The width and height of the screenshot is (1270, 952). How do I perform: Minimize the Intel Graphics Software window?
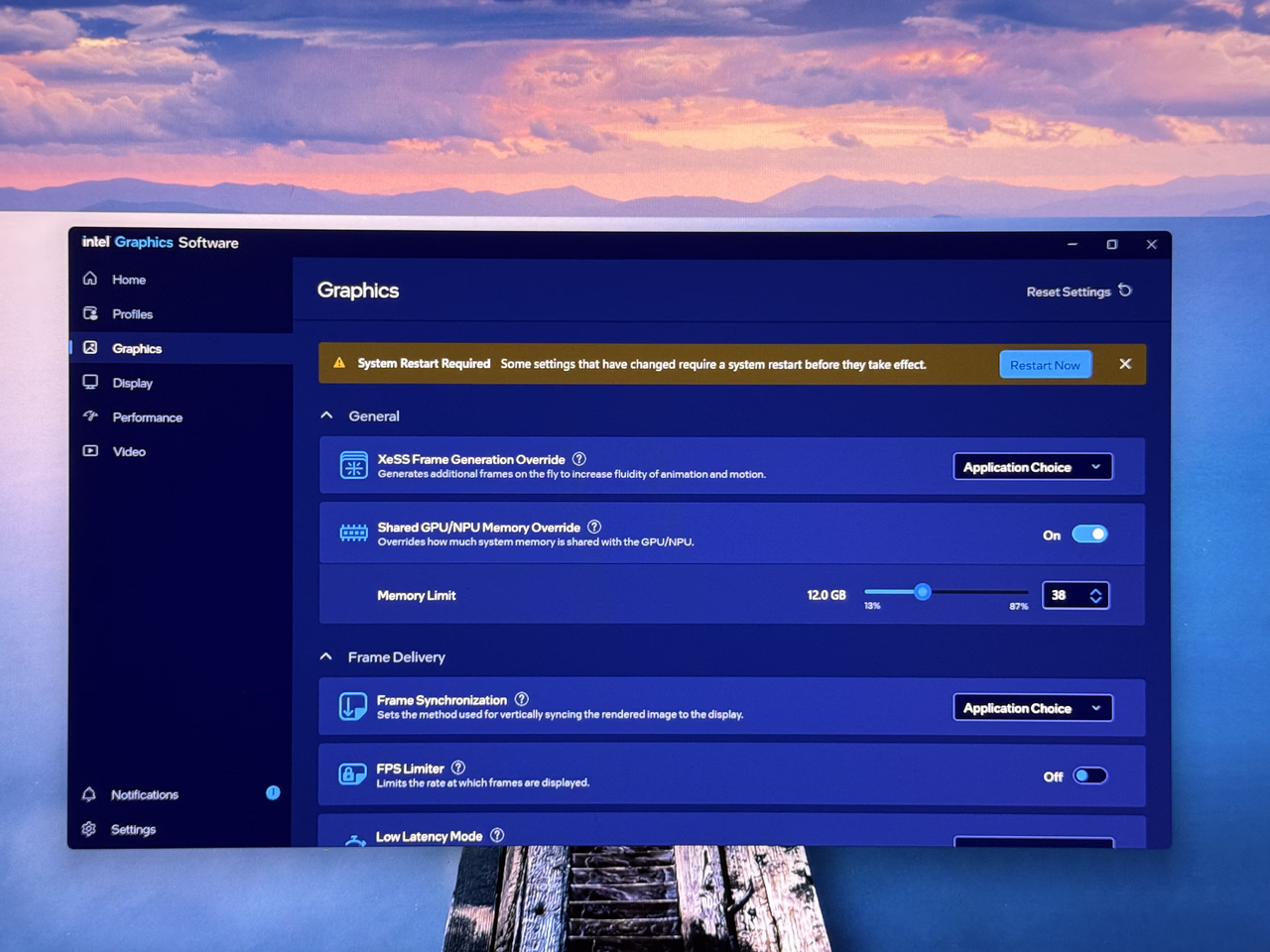tap(1073, 244)
